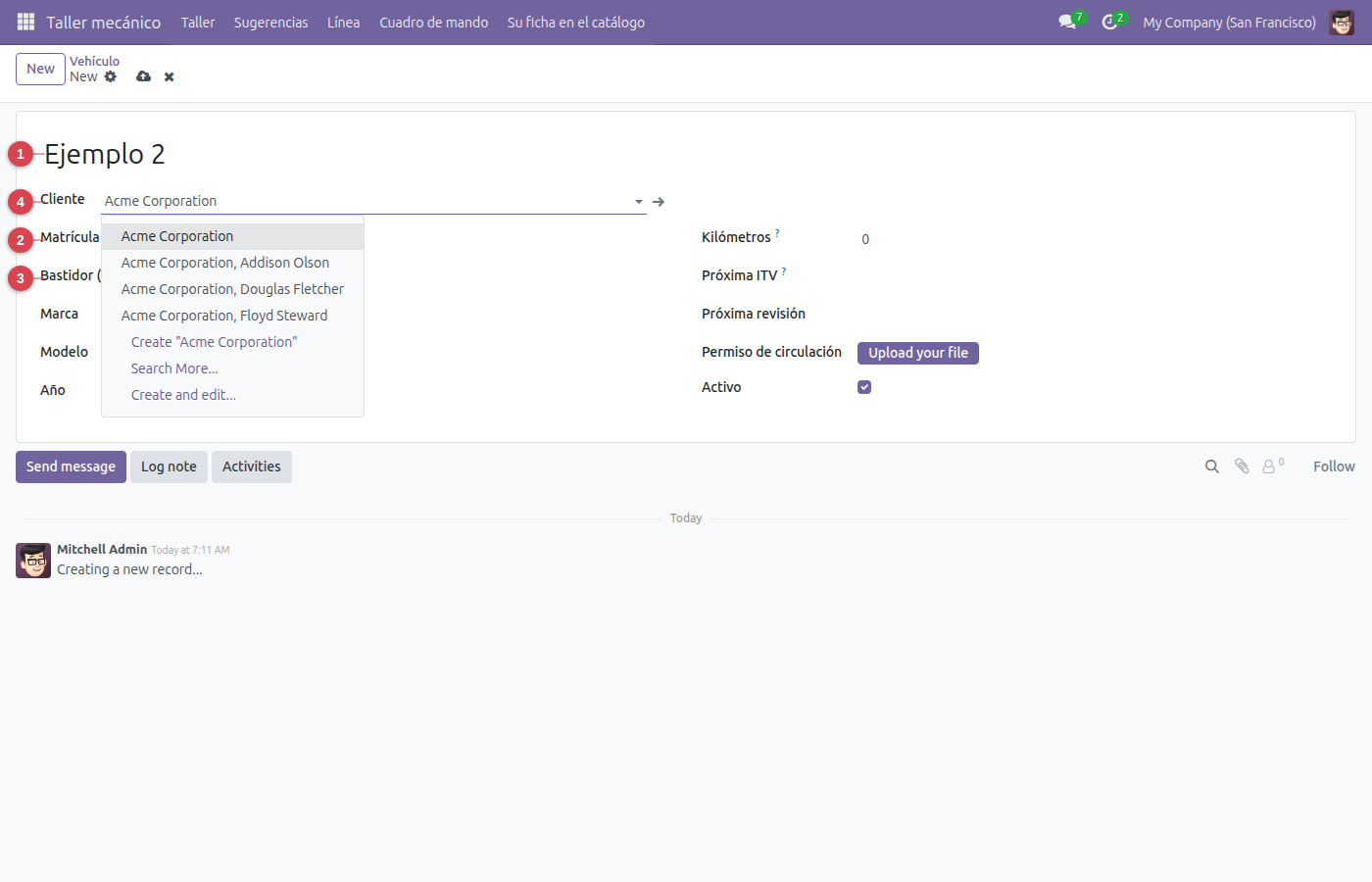
Task: Click Search More... in the dropdown
Action: tap(232, 368)
